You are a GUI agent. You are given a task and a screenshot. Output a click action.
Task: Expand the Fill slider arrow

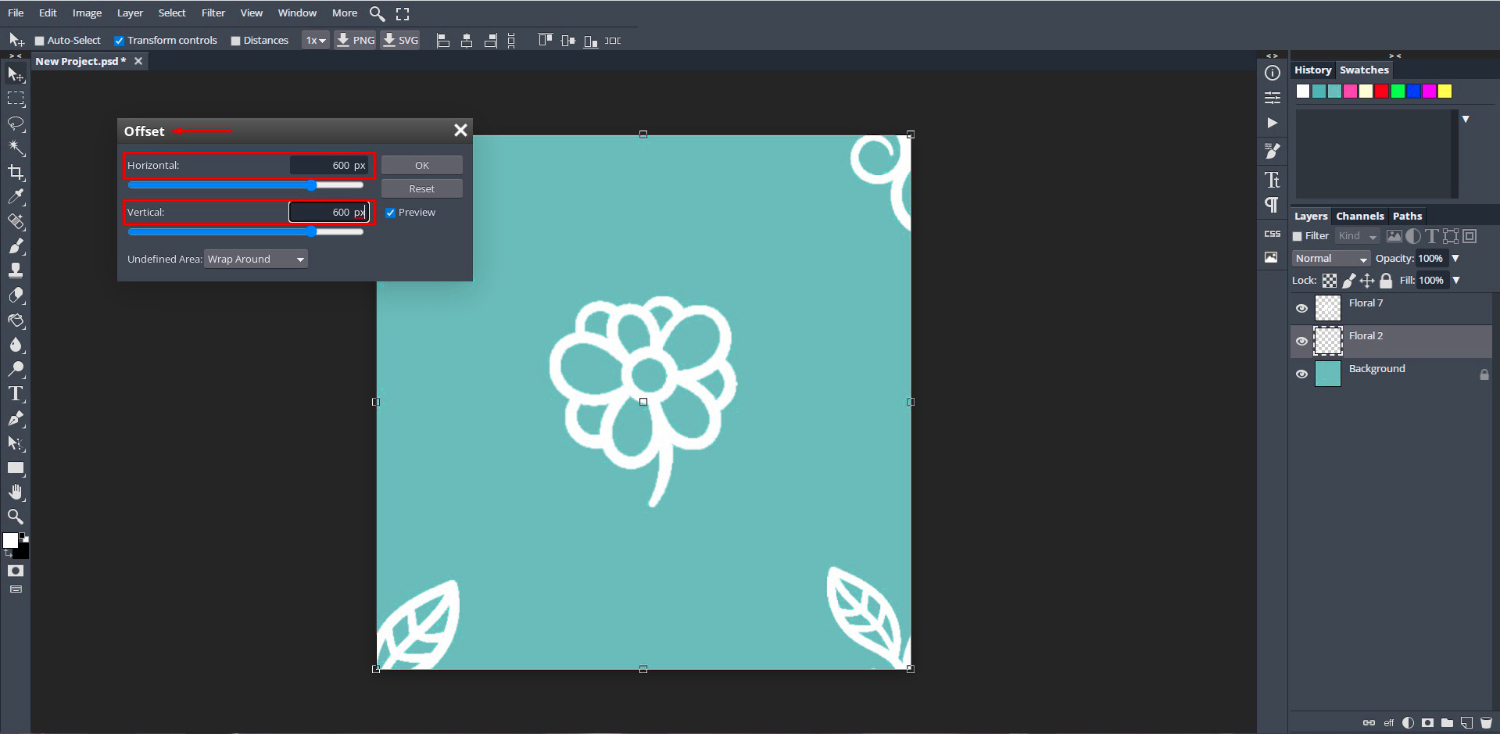pos(1455,280)
